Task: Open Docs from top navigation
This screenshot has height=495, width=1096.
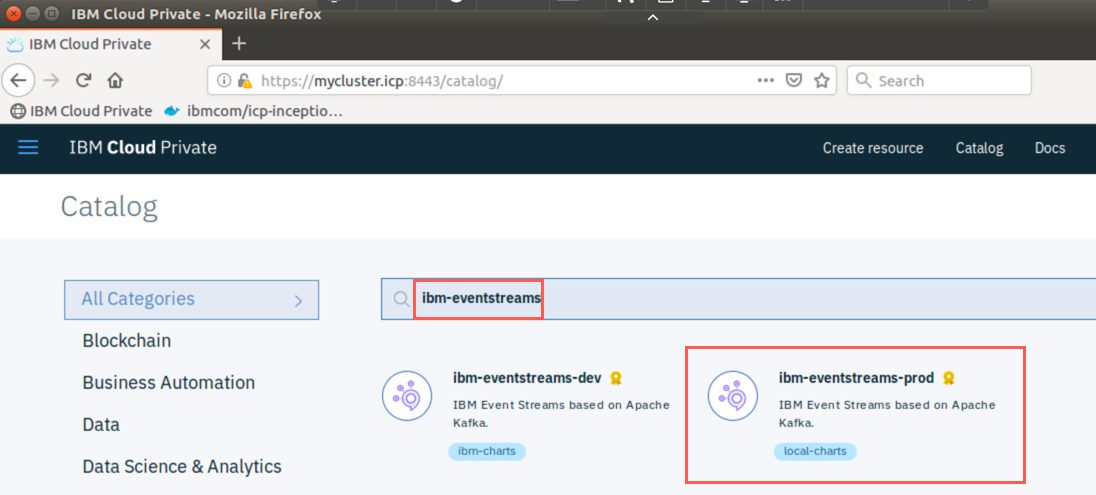Action: coord(1050,148)
